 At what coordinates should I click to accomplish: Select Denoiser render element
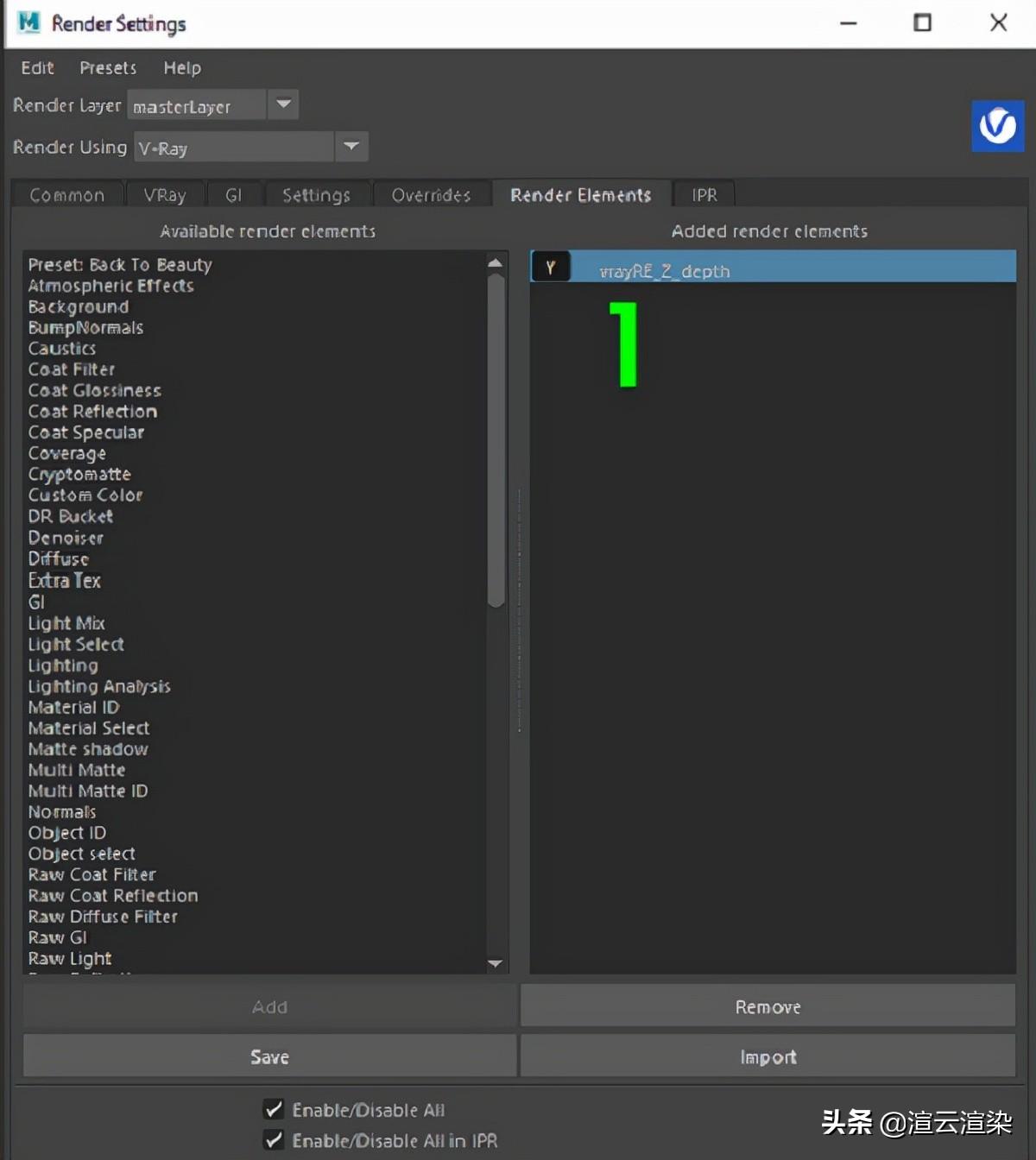(66, 538)
